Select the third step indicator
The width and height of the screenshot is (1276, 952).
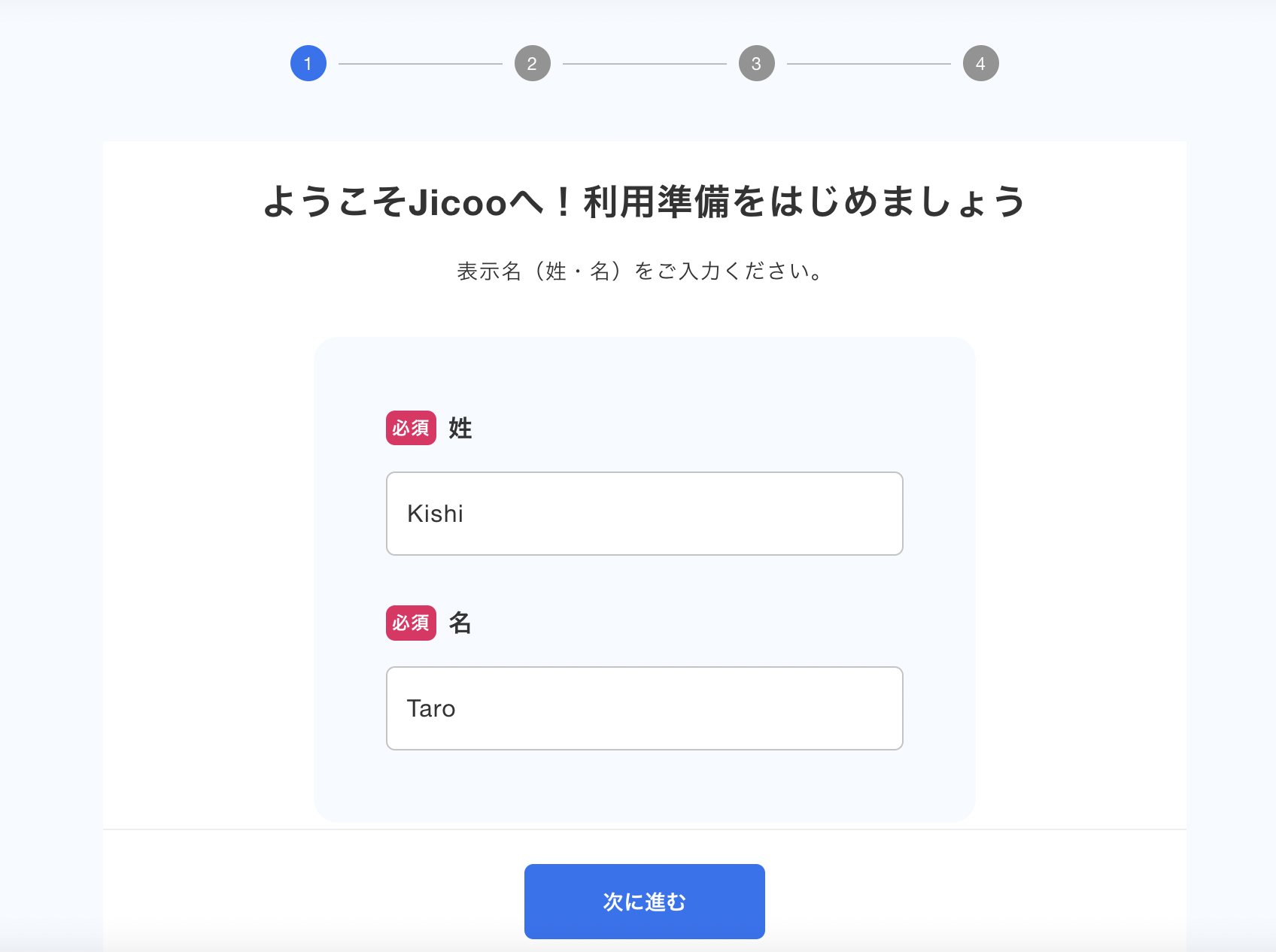(x=756, y=62)
